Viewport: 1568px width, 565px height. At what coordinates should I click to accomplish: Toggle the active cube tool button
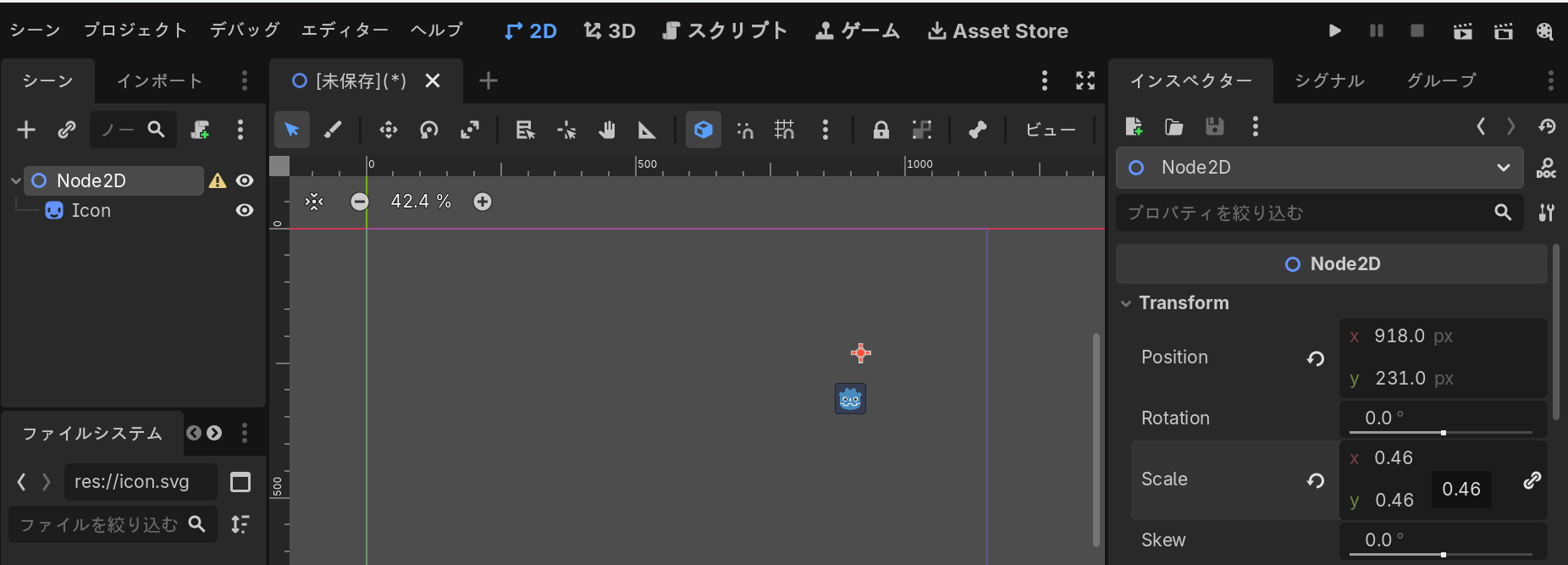click(x=704, y=130)
